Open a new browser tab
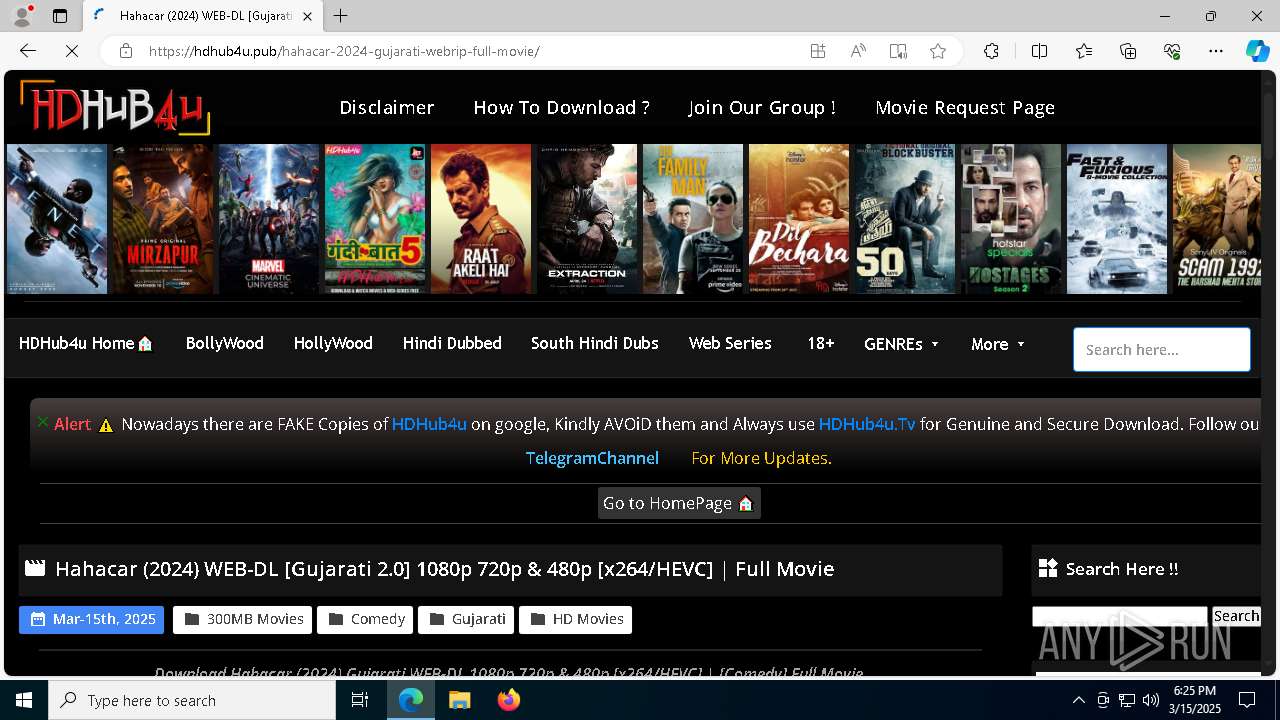The height and width of the screenshot is (720, 1280). click(x=341, y=16)
